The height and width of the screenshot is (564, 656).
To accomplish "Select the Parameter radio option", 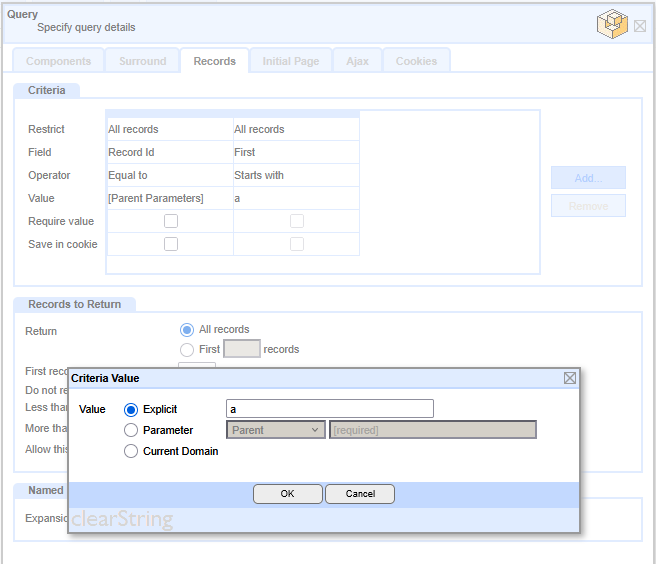I will (131, 430).
